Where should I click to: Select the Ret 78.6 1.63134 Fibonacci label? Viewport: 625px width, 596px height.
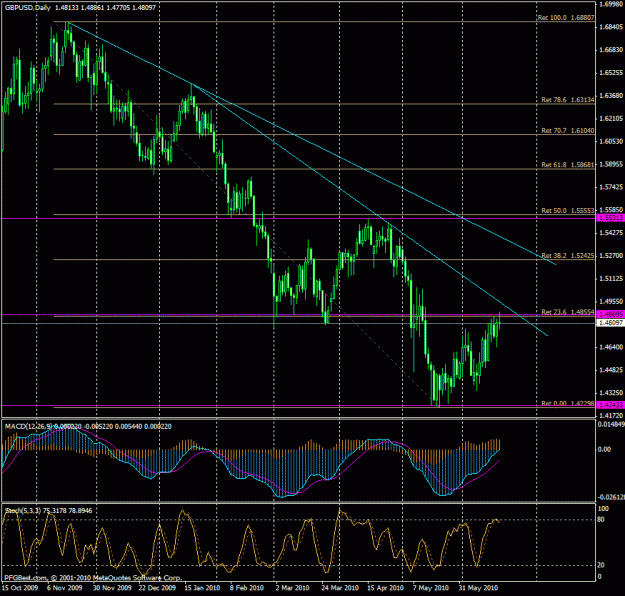[x=568, y=100]
